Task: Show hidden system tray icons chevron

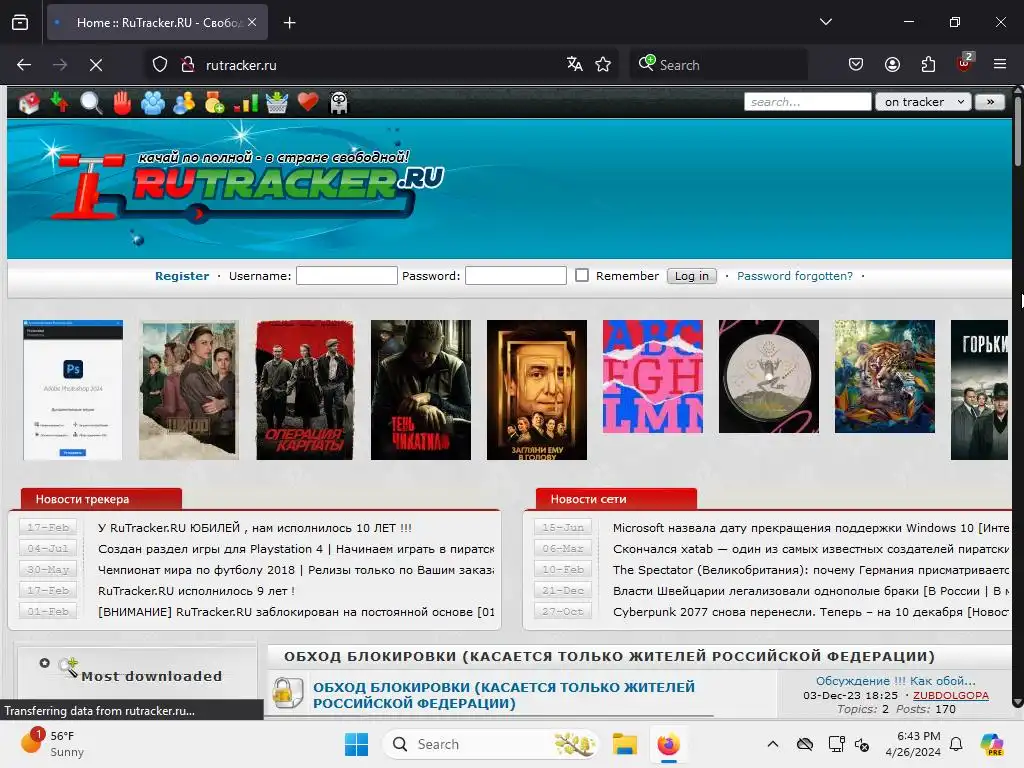Action: tap(773, 744)
